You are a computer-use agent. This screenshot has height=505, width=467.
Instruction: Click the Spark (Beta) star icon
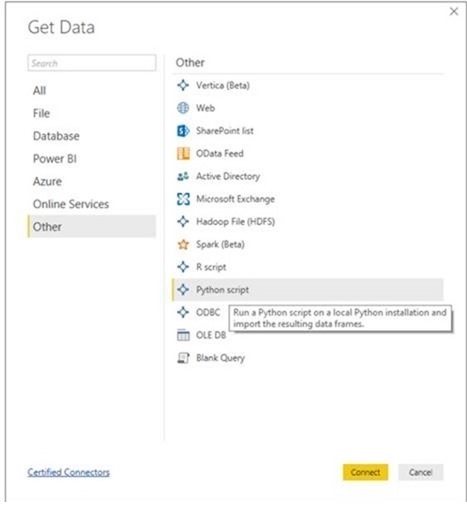183,244
